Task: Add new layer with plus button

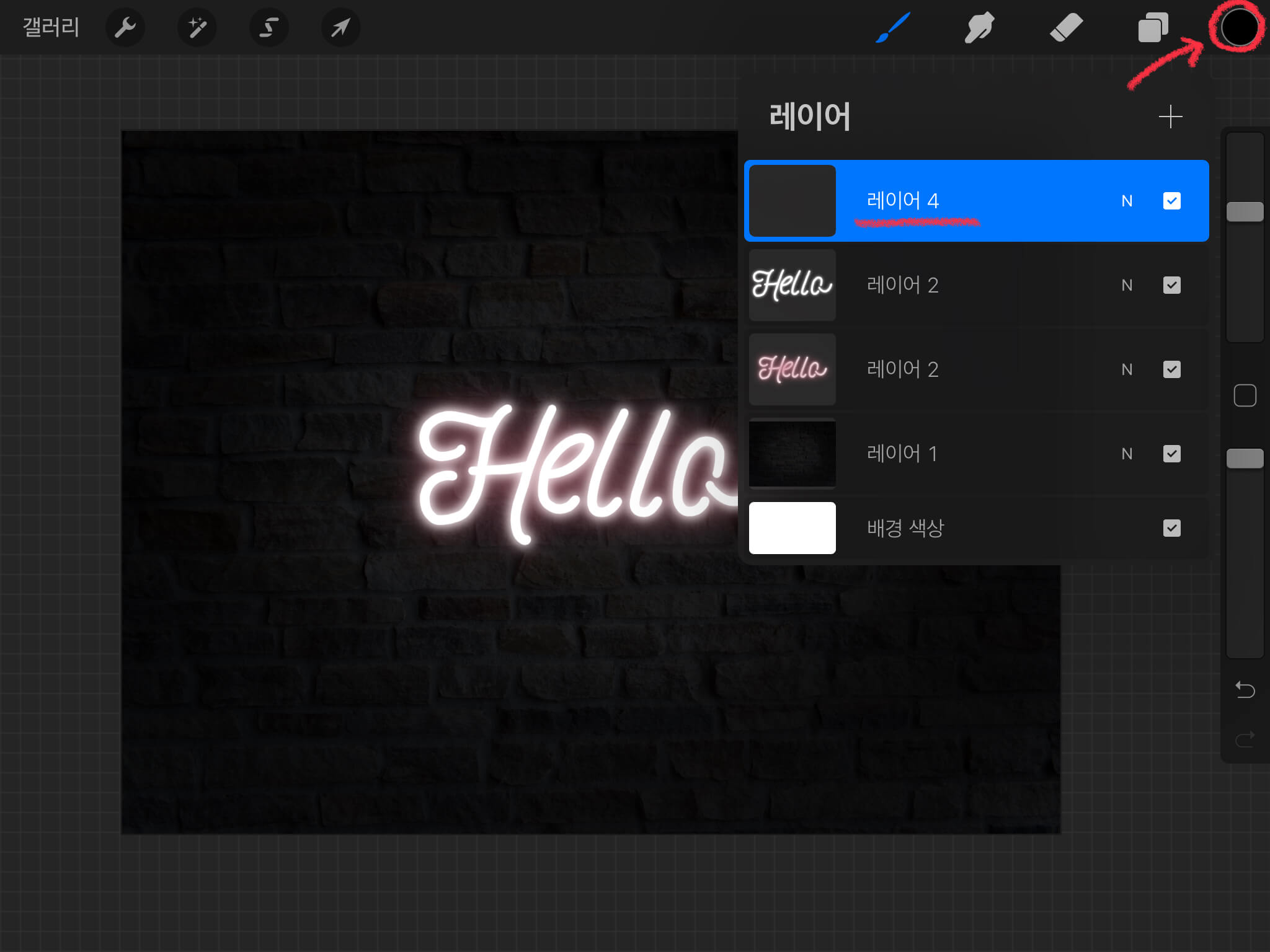Action: (x=1170, y=117)
